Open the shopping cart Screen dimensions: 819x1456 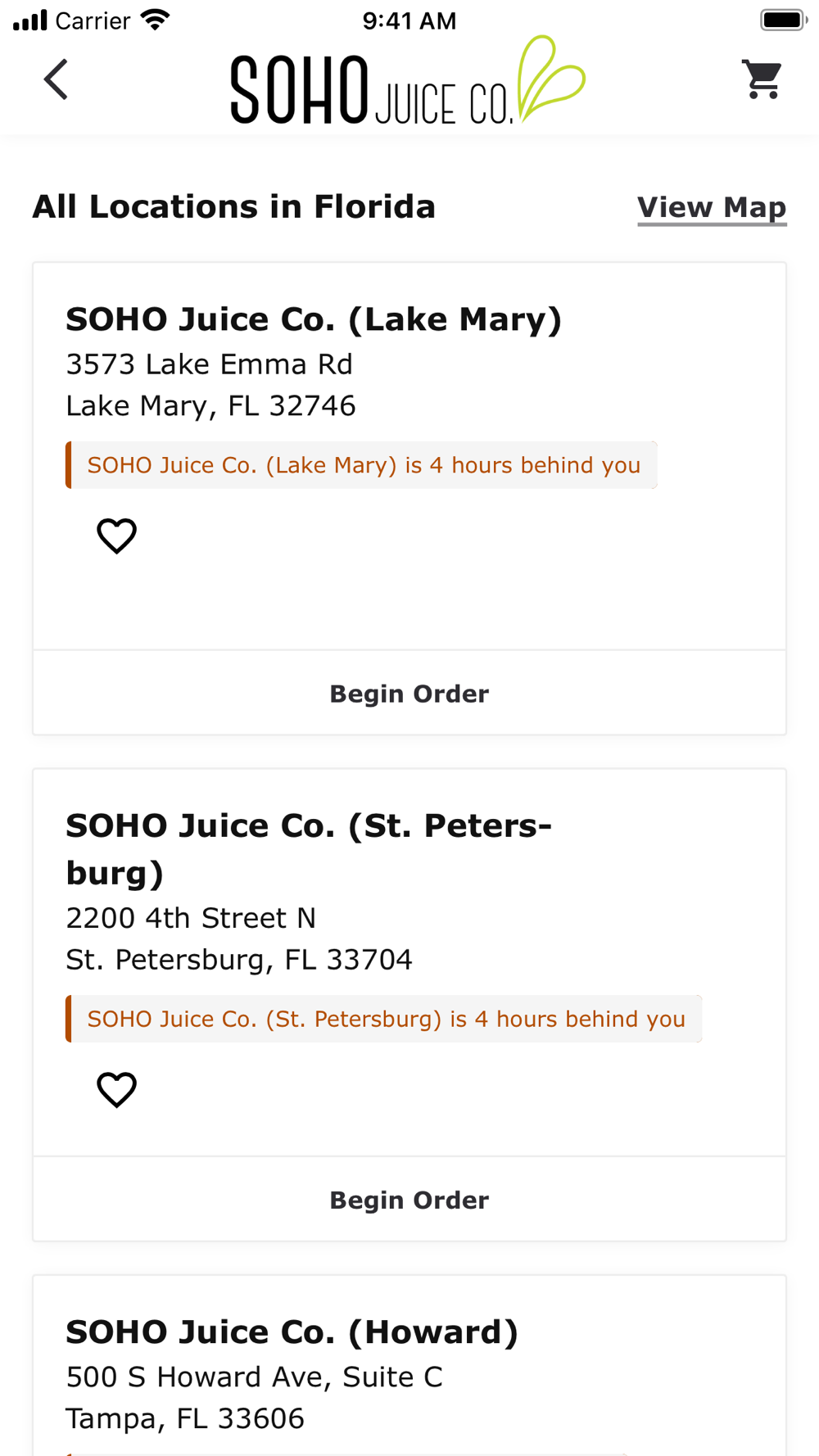762,79
